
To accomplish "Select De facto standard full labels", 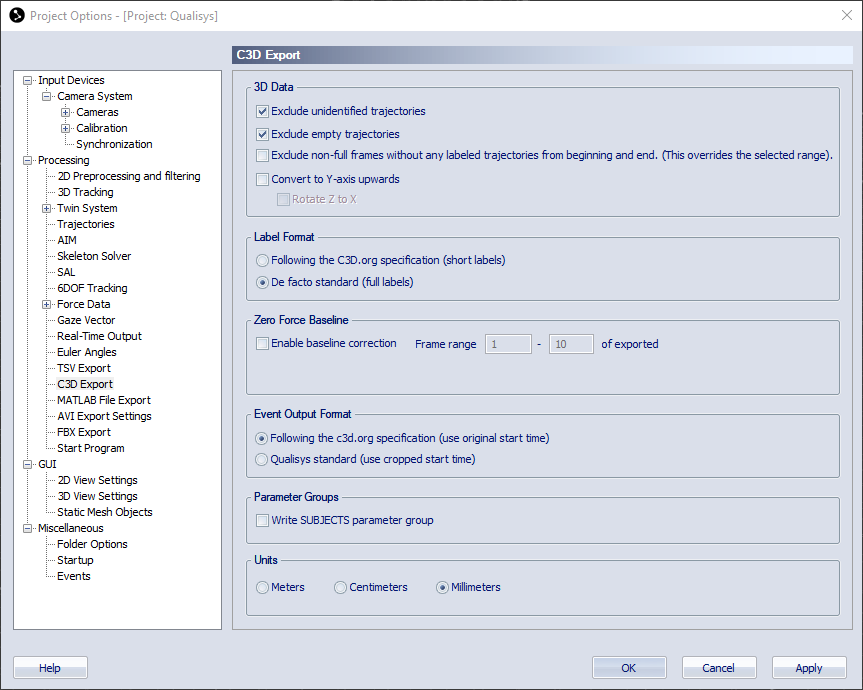I will (x=263, y=283).
